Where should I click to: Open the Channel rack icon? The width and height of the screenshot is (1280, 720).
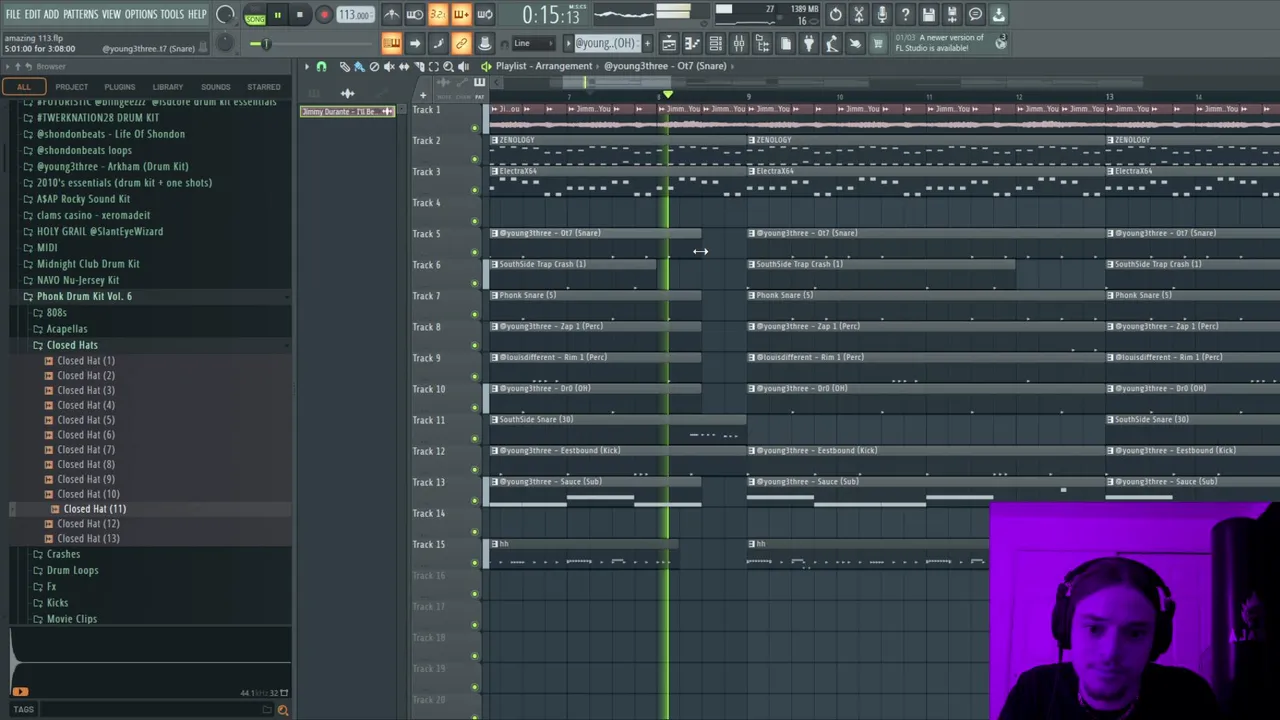[715, 43]
